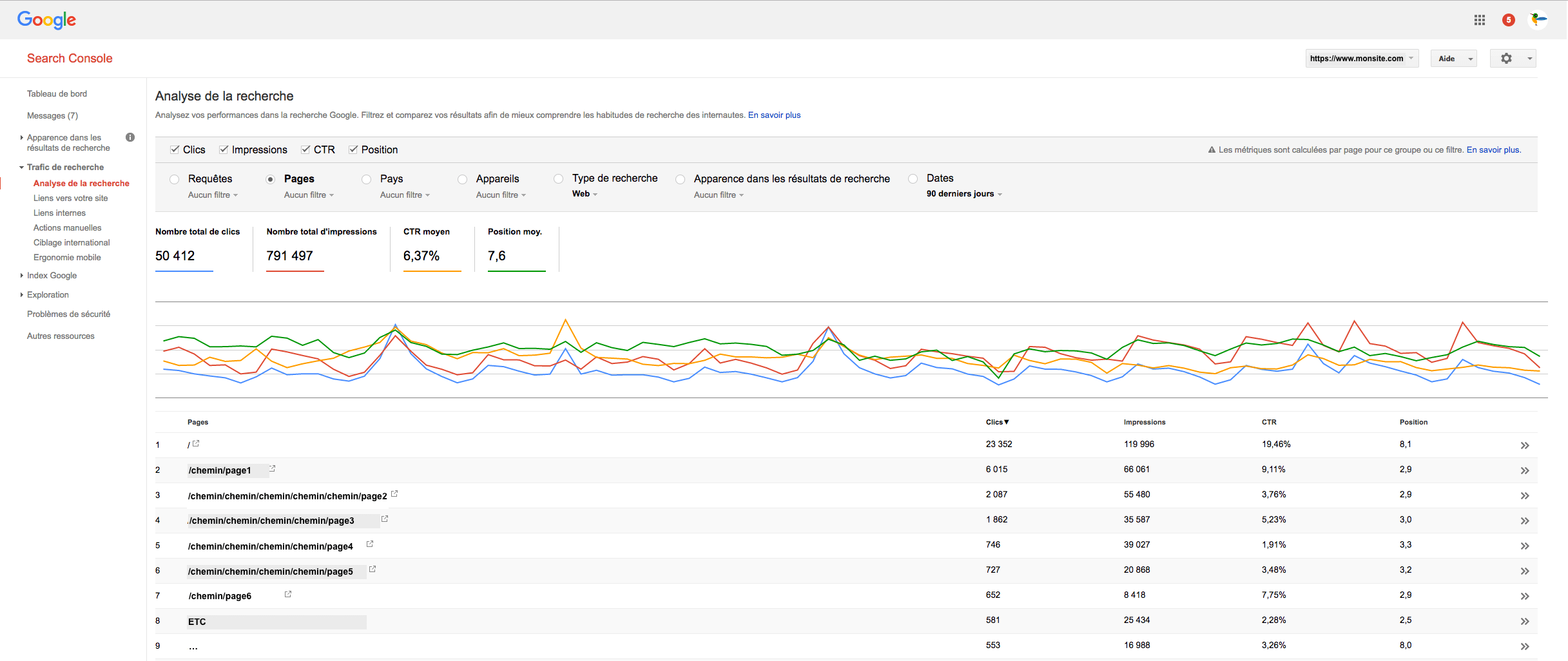Click En savoir plus link under page description
The width and height of the screenshot is (1568, 661).
coord(774,115)
